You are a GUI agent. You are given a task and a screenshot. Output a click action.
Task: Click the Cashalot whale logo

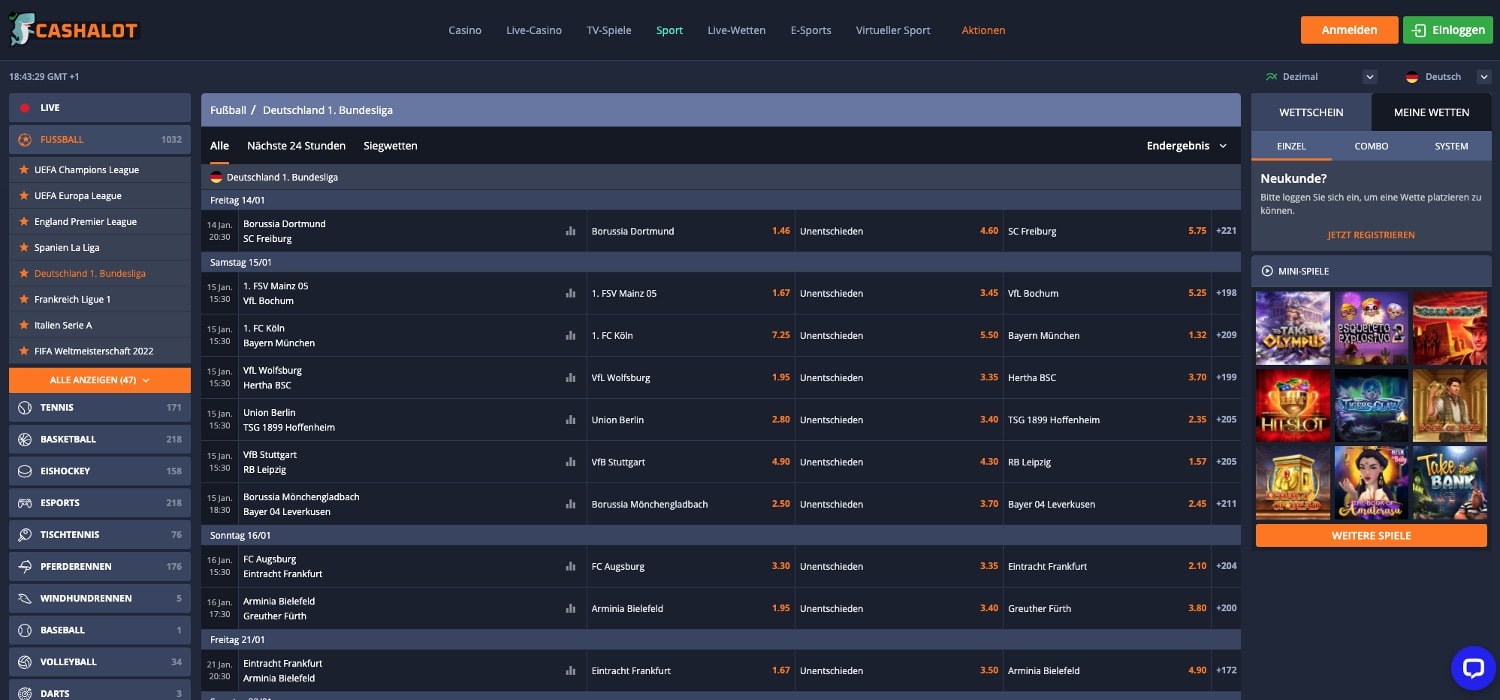tap(74, 30)
